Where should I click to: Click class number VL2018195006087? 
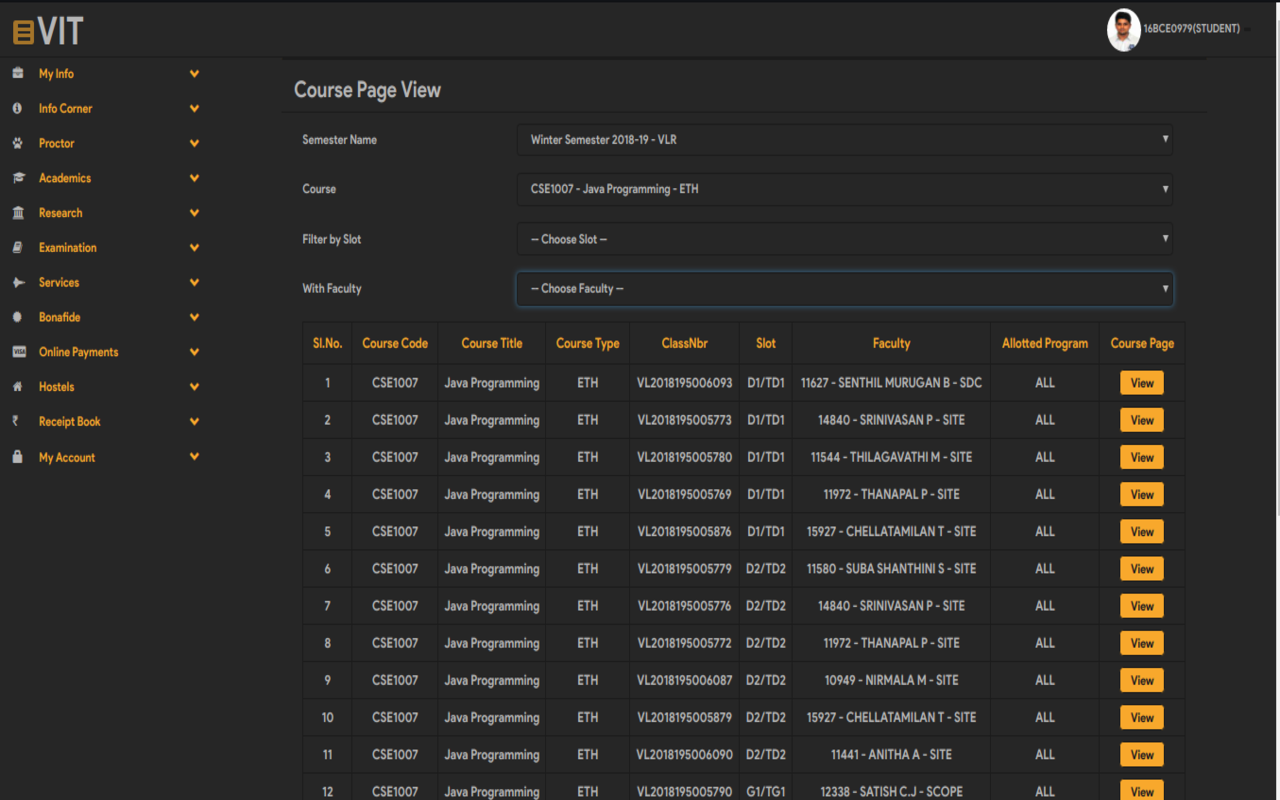tap(684, 680)
